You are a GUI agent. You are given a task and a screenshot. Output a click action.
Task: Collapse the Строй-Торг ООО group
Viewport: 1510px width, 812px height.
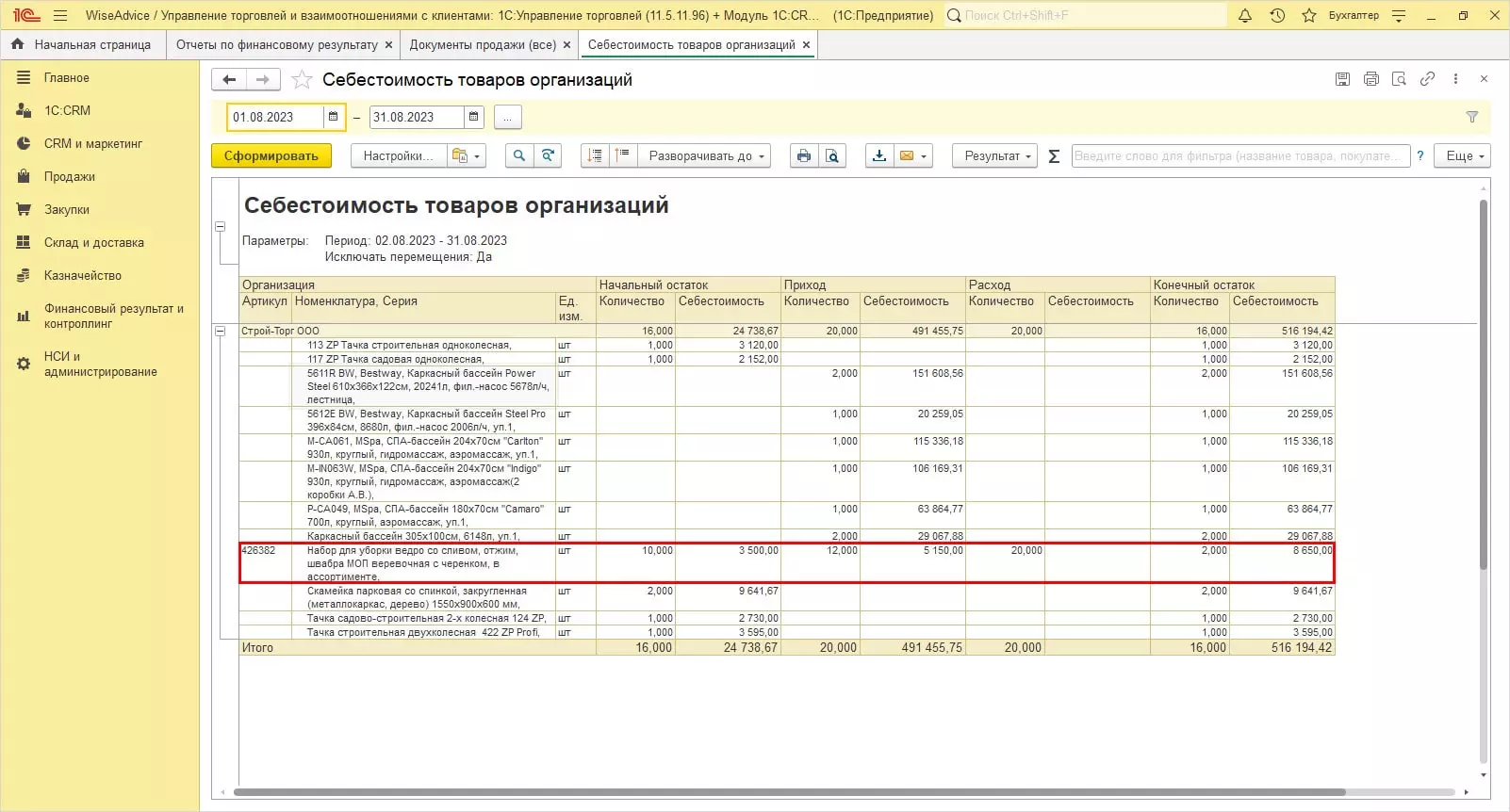(221, 331)
